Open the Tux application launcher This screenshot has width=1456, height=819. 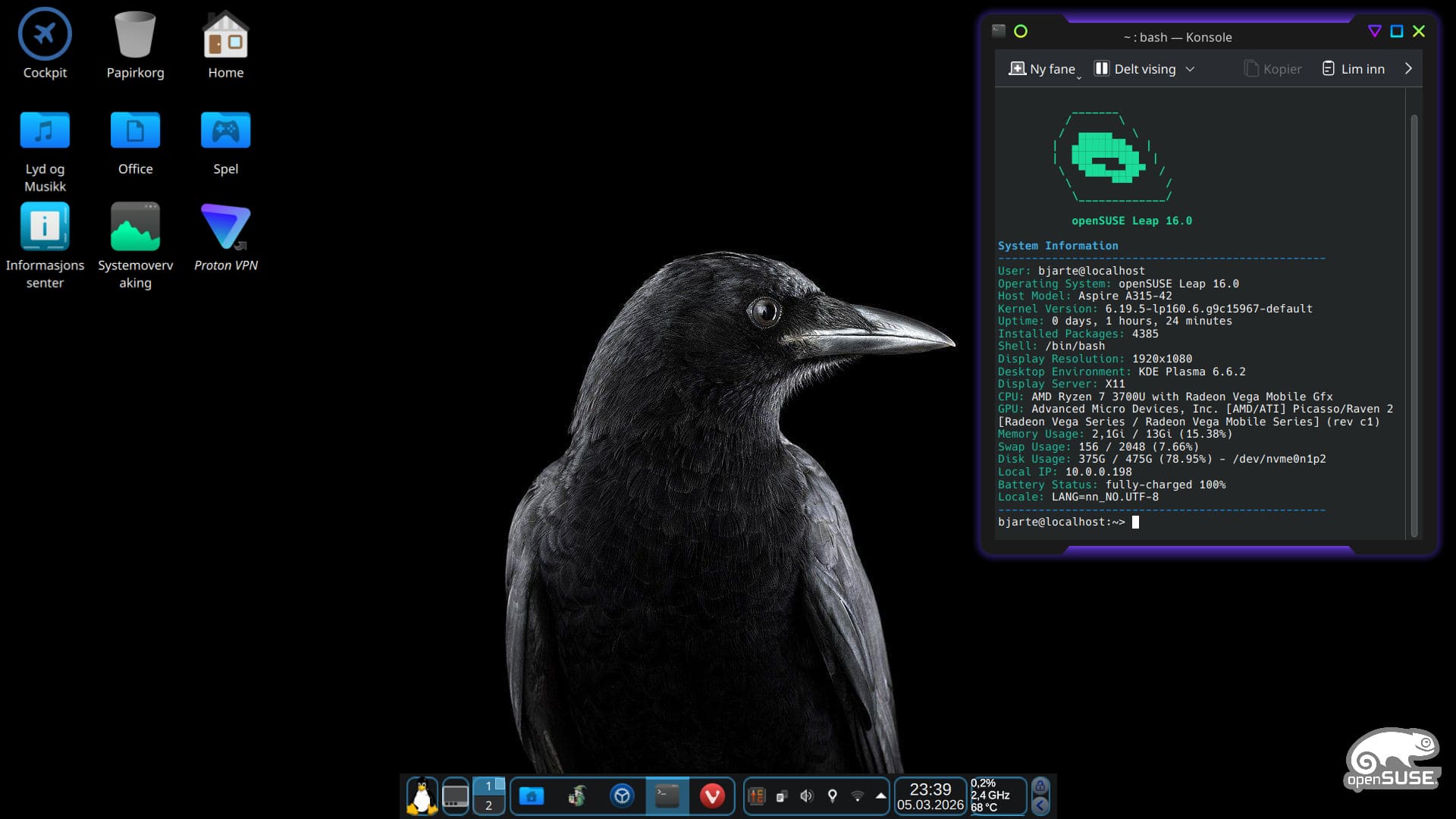(x=422, y=795)
